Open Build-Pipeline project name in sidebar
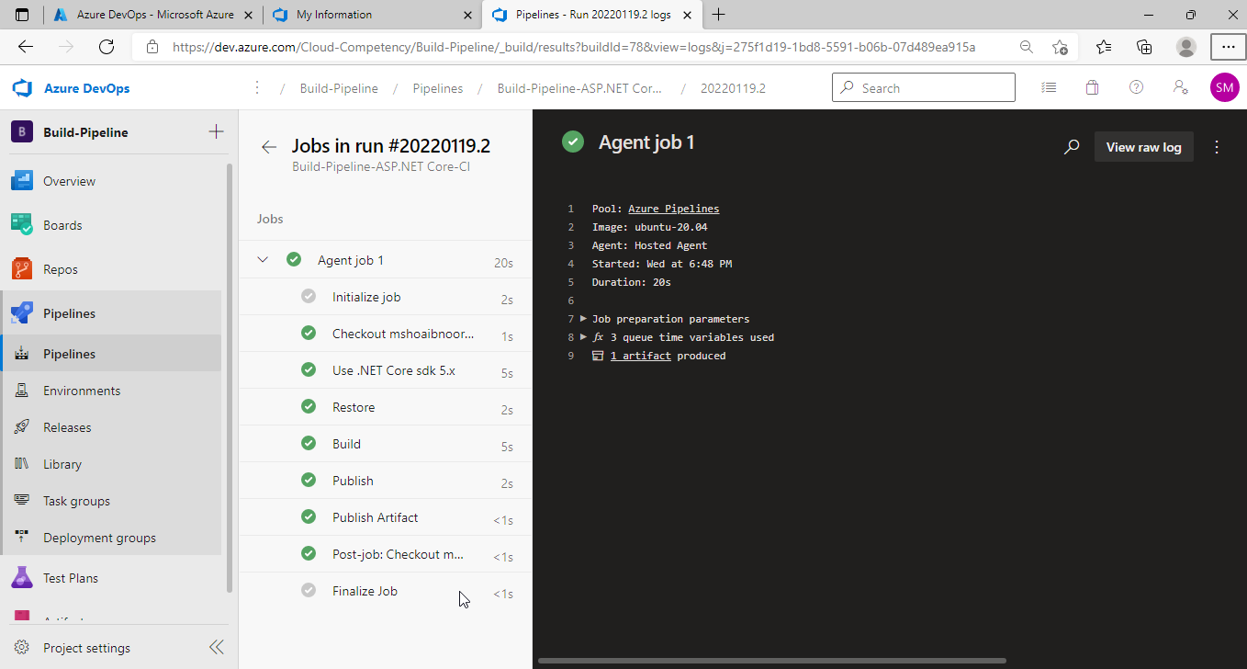This screenshot has width=1247, height=669. 85,132
